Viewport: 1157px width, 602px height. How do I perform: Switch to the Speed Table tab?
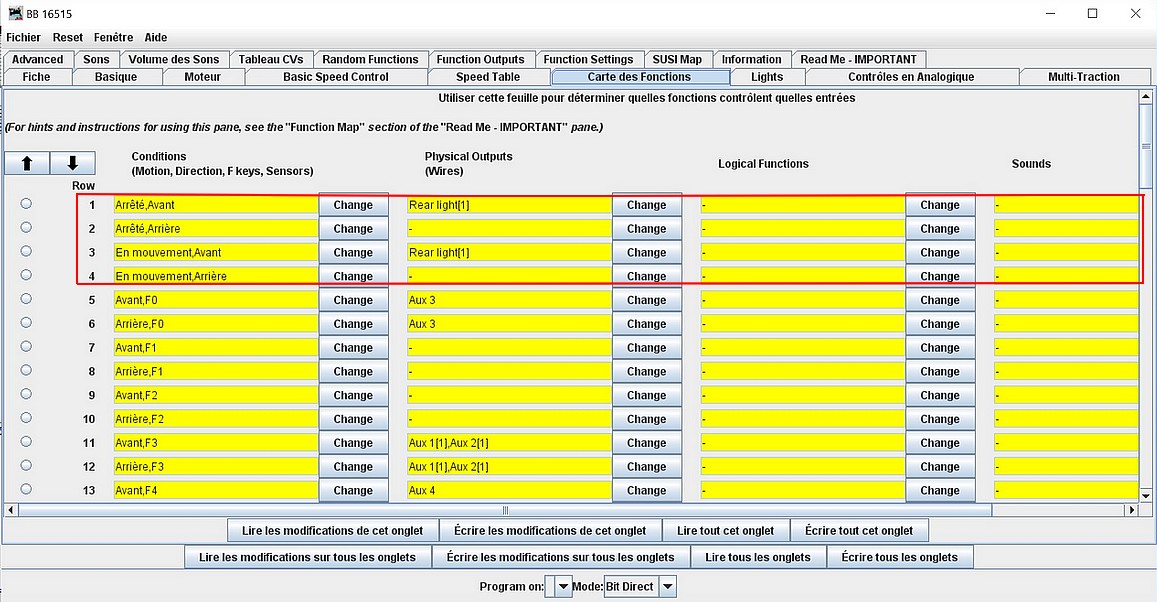click(x=488, y=77)
